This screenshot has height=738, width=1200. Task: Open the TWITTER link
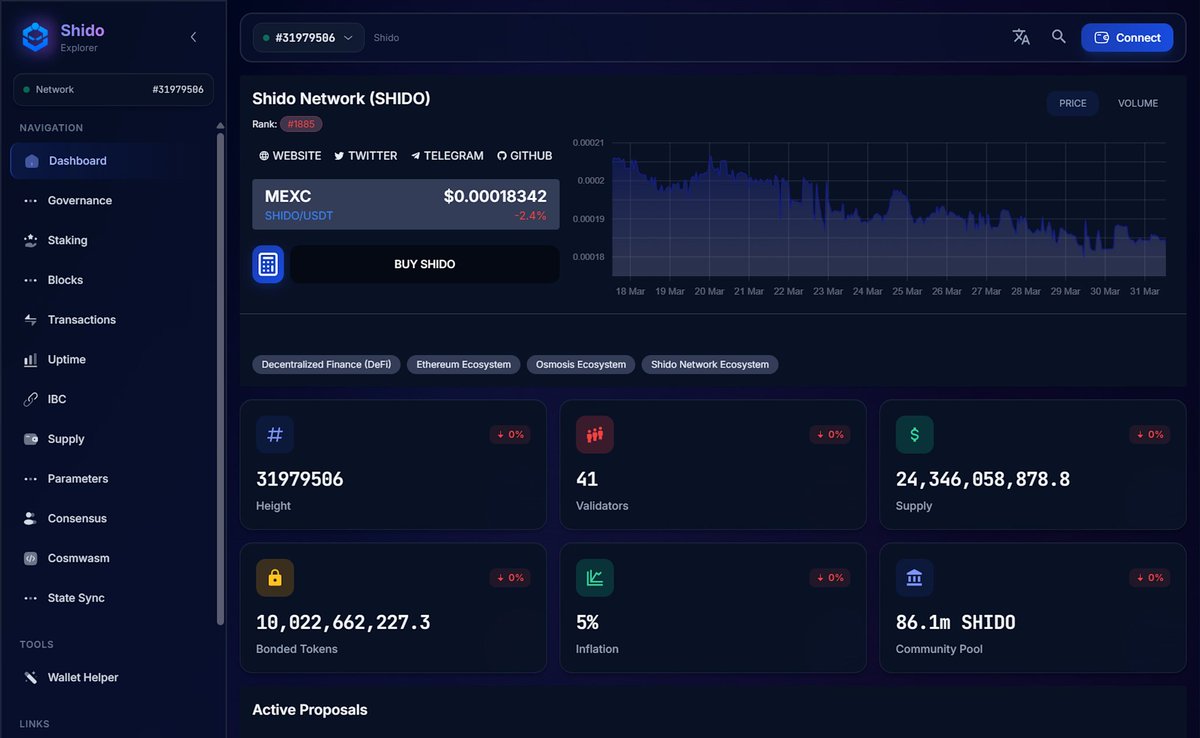pyautogui.click(x=365, y=156)
